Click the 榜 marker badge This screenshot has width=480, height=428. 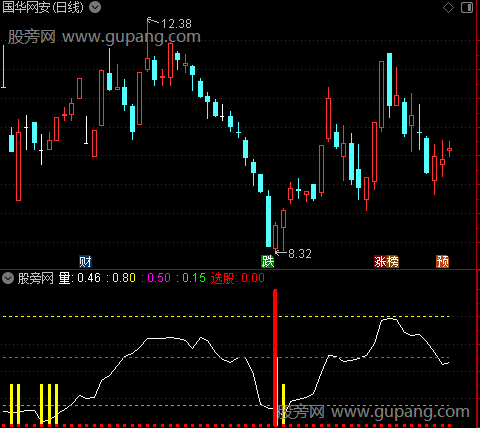[393, 262]
